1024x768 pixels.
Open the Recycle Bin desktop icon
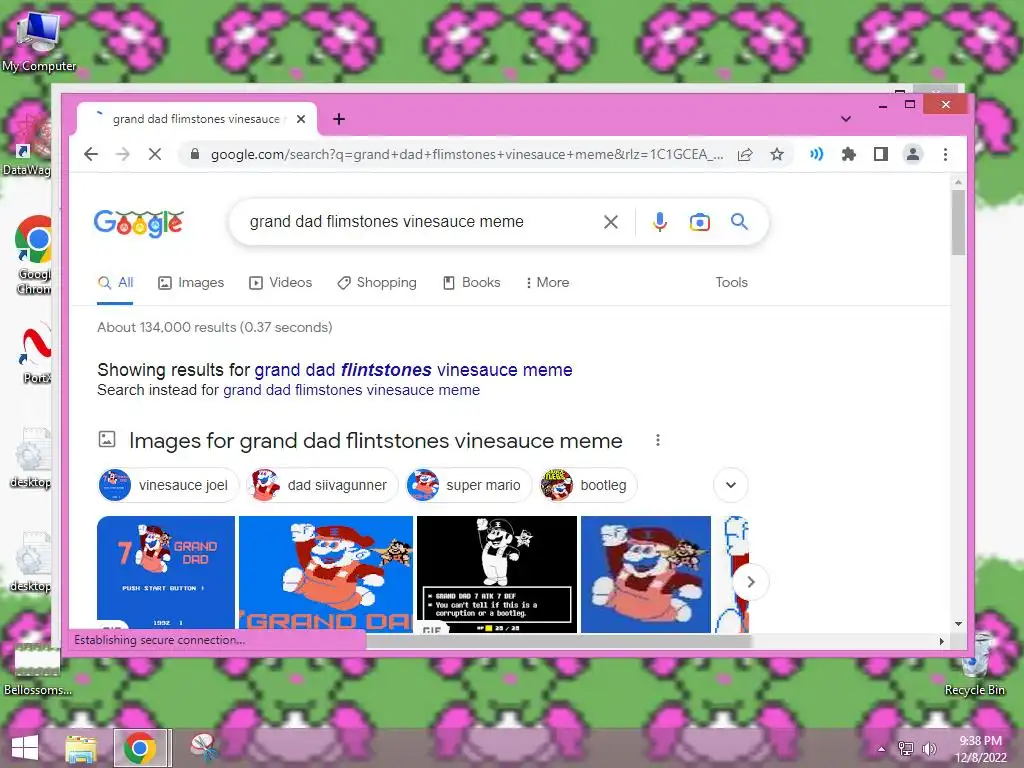(x=975, y=664)
